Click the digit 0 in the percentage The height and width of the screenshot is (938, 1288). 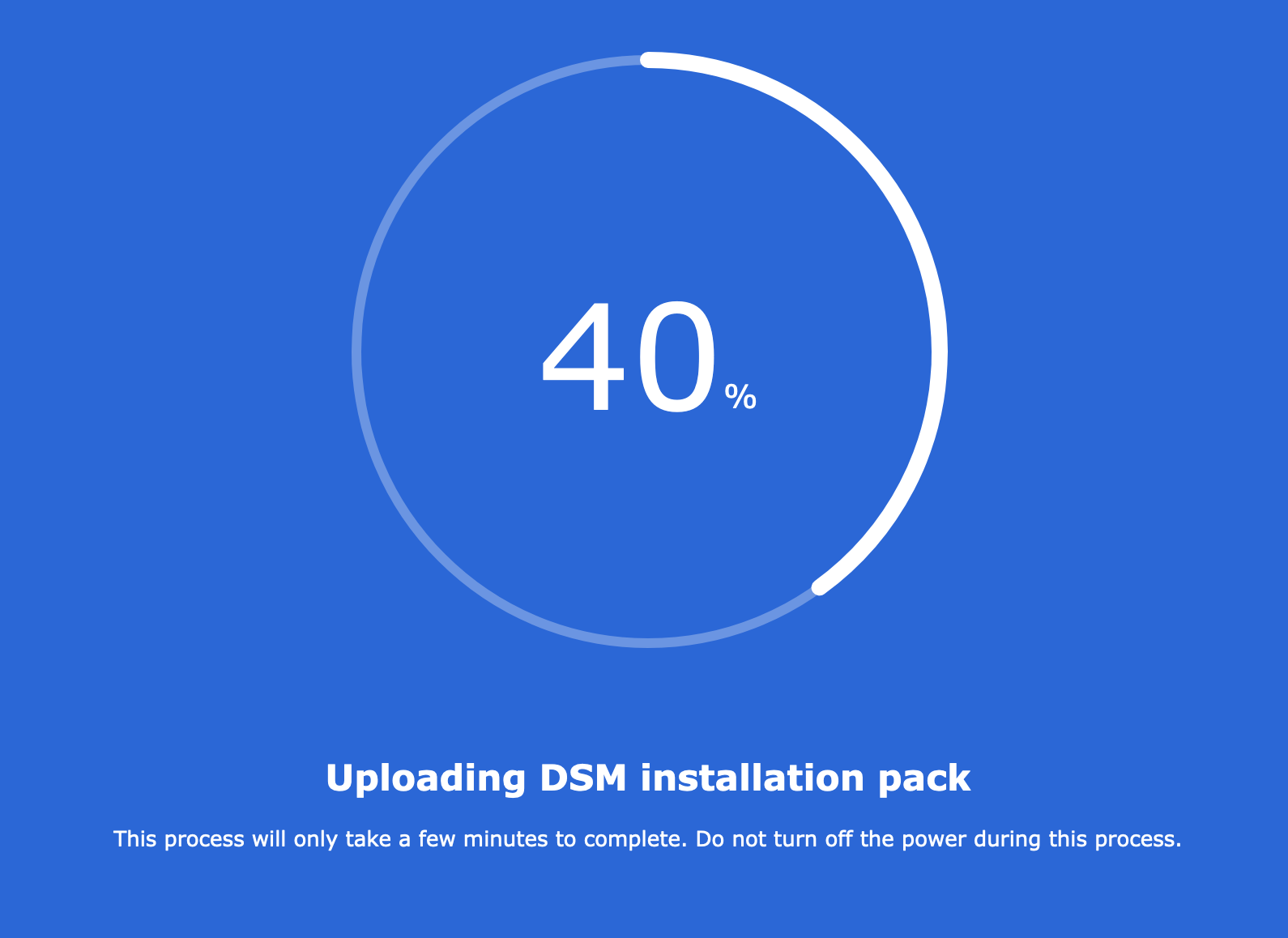tap(677, 357)
